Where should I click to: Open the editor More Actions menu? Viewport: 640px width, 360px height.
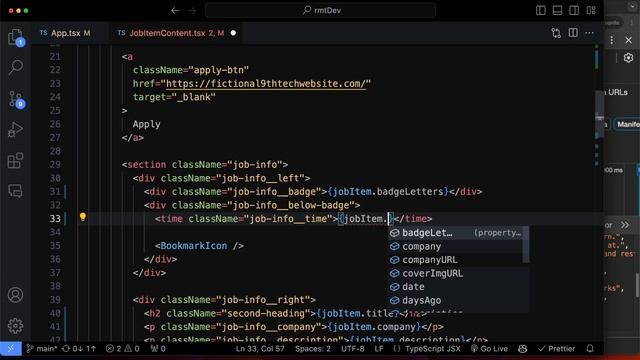coord(589,33)
